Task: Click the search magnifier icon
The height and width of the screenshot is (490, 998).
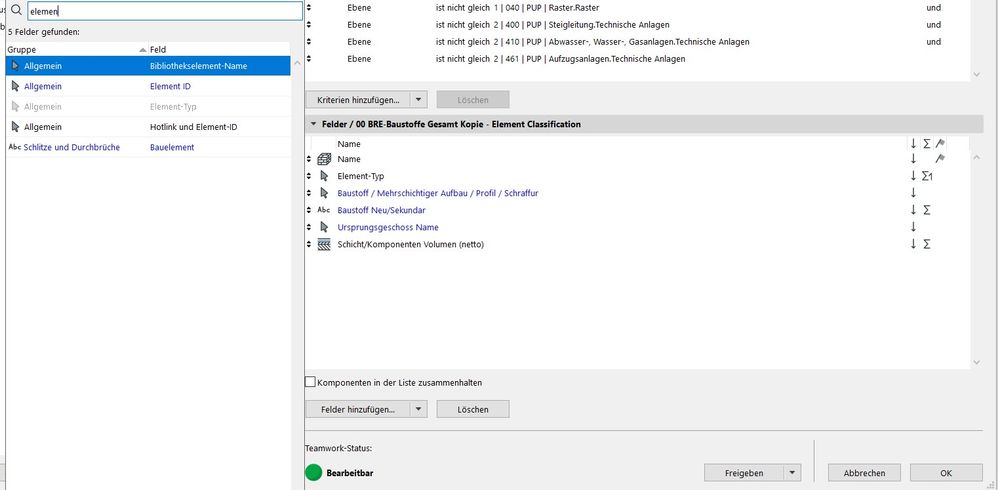Action: (16, 11)
